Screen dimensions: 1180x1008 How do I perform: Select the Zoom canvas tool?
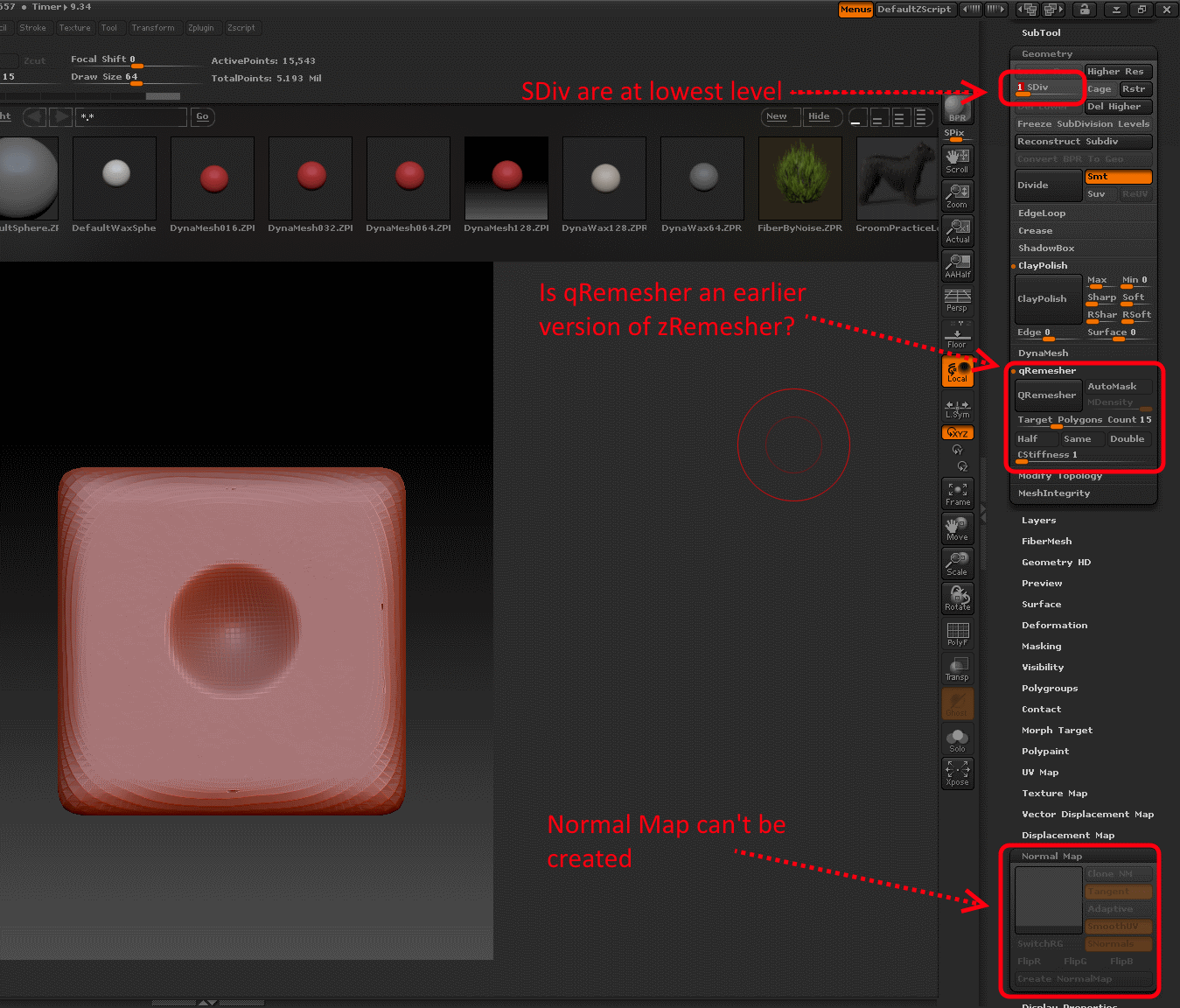pos(958,196)
